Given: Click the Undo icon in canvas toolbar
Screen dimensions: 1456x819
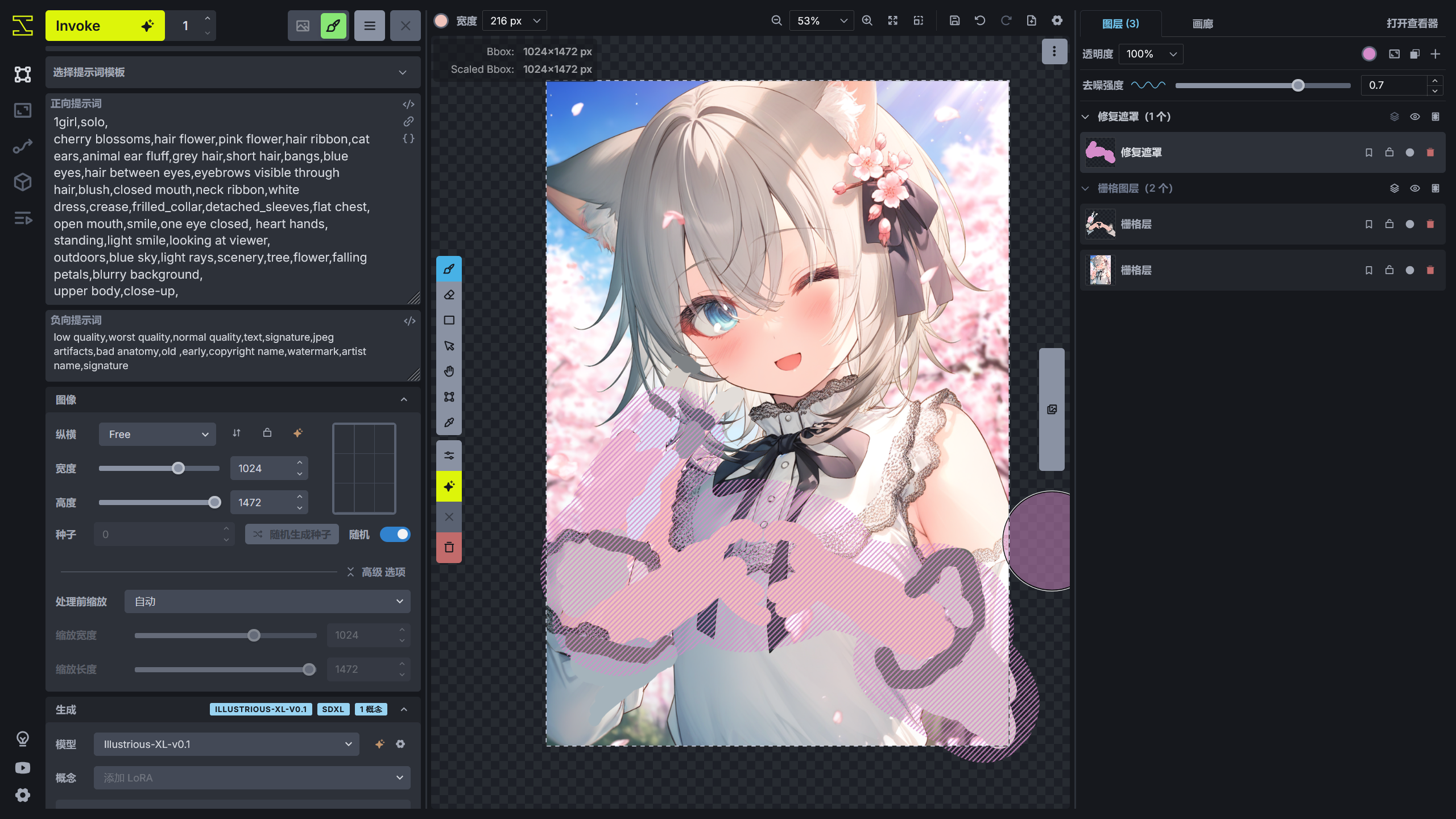Looking at the screenshot, I should pos(980,20).
